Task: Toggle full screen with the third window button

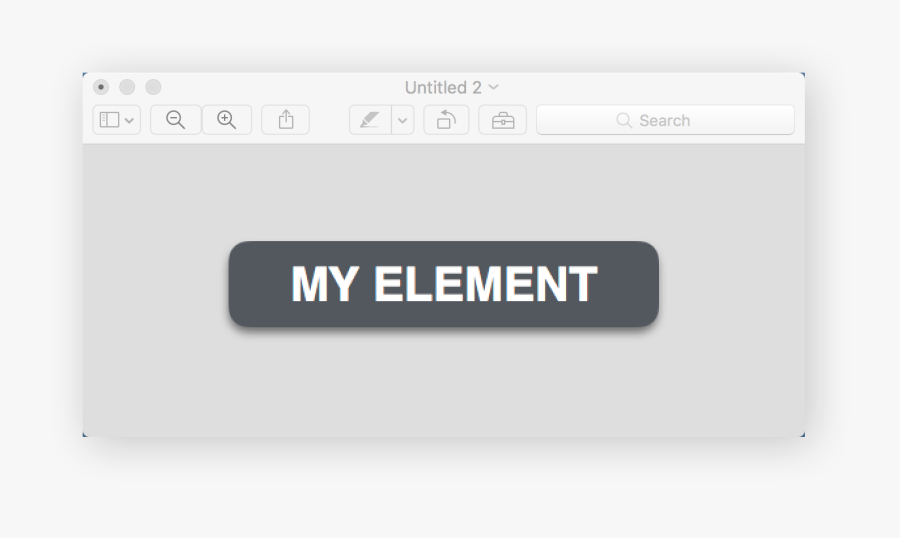Action: (x=153, y=87)
